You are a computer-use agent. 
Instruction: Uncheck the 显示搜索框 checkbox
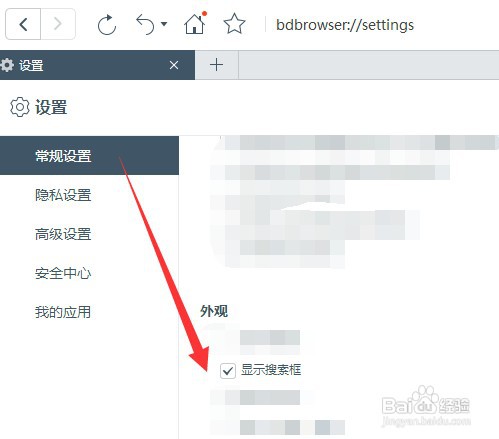point(228,370)
